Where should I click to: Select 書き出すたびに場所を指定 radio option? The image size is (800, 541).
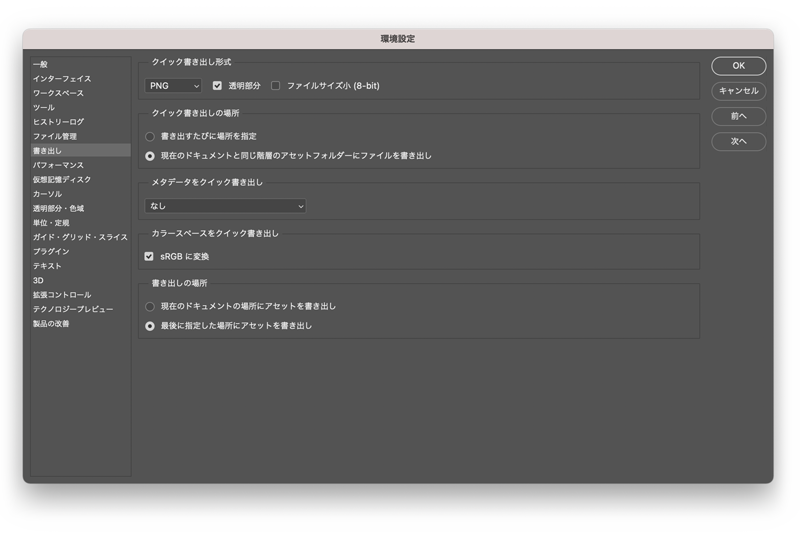150,136
